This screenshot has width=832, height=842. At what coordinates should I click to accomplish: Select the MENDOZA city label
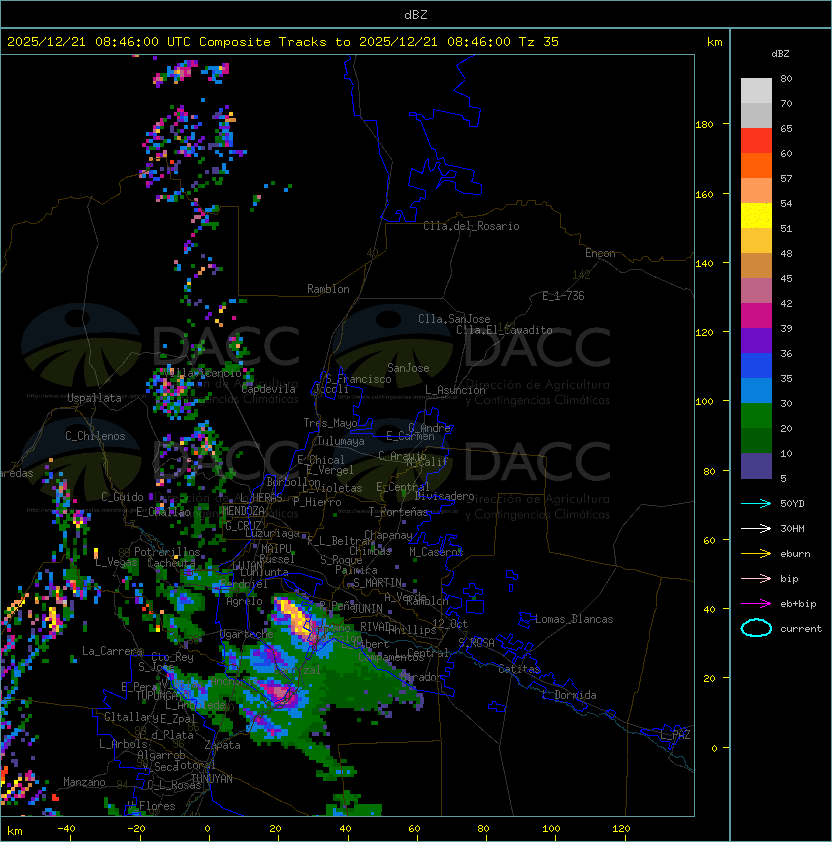point(243,510)
